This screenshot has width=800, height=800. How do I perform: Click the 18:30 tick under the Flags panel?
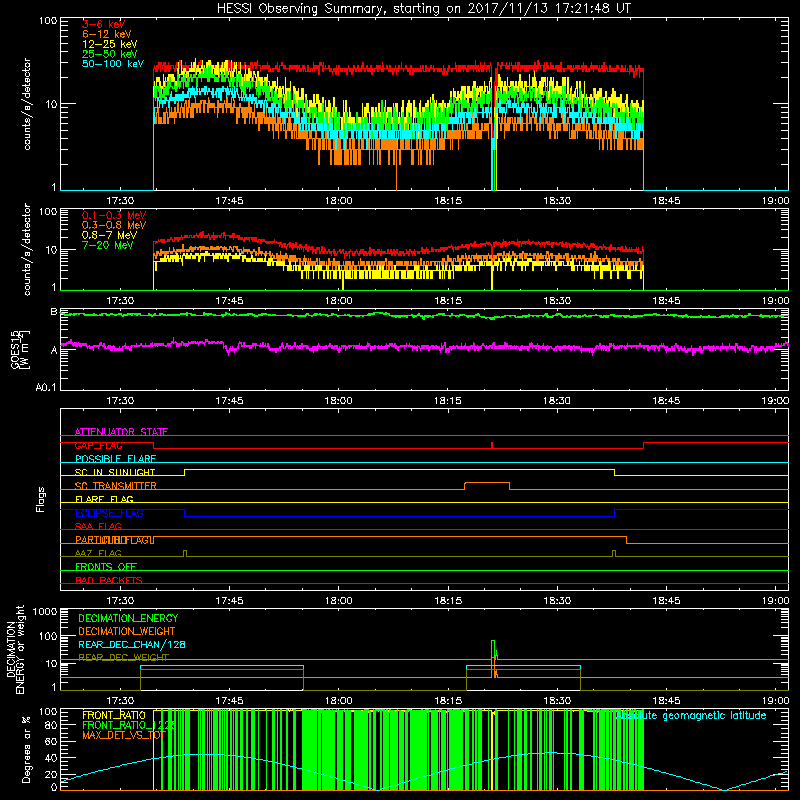coord(557,601)
